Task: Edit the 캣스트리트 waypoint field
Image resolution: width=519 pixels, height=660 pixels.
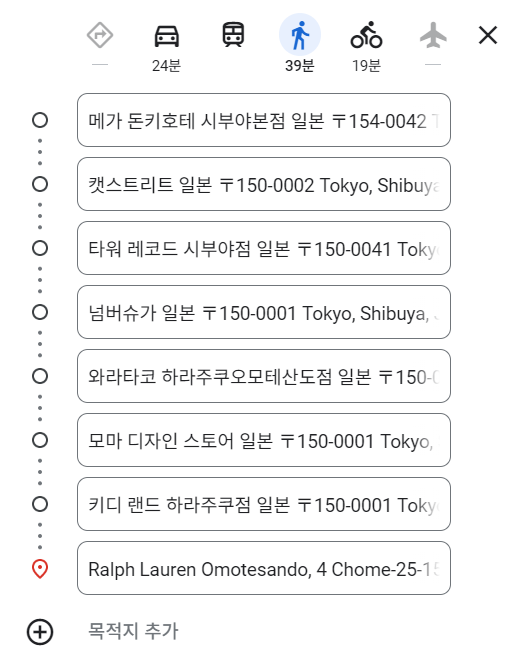Action: [x=264, y=184]
